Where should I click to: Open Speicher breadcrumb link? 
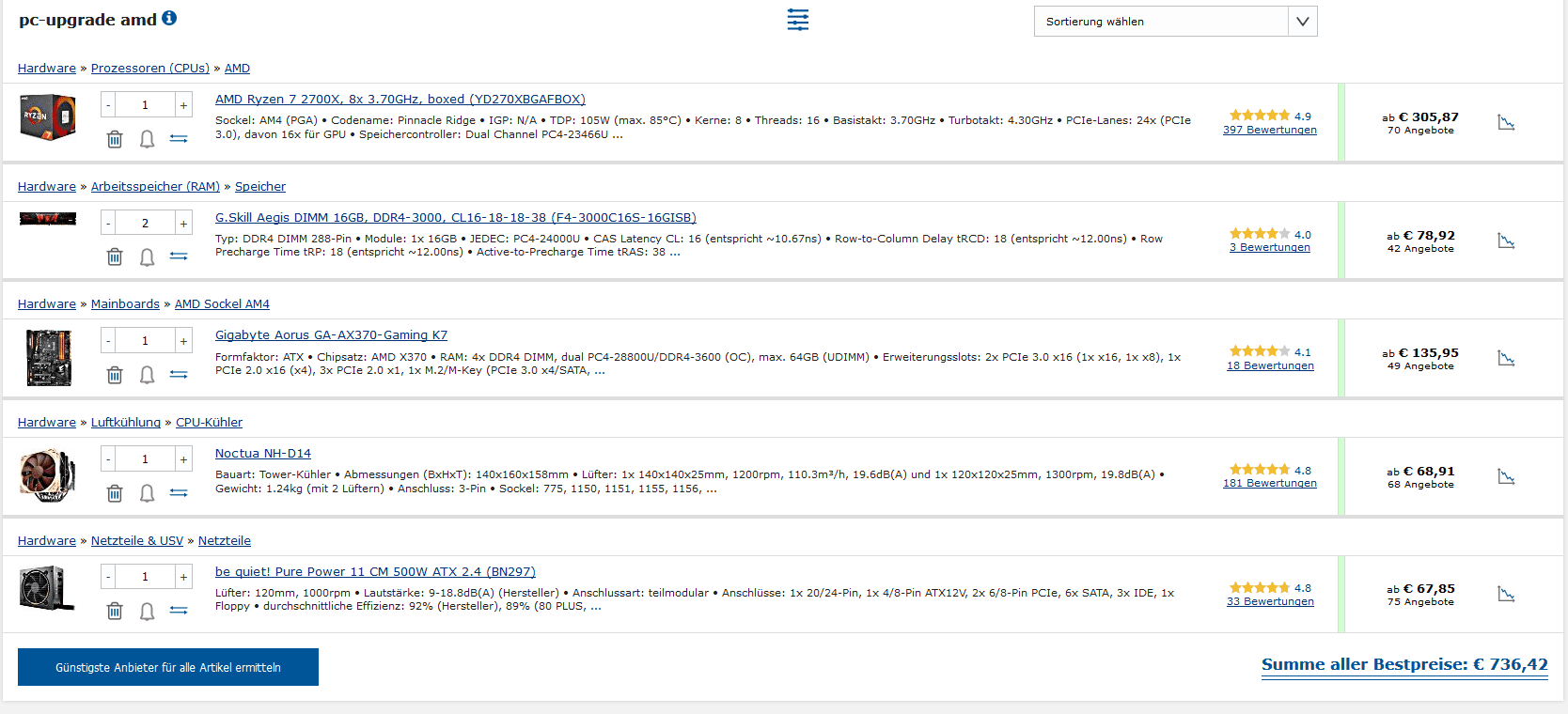pos(260,187)
